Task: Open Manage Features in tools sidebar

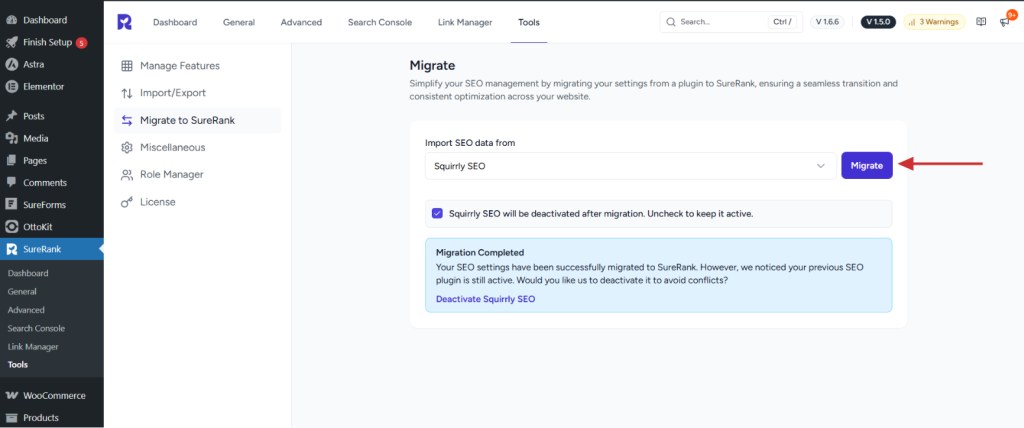Action: [197, 66]
